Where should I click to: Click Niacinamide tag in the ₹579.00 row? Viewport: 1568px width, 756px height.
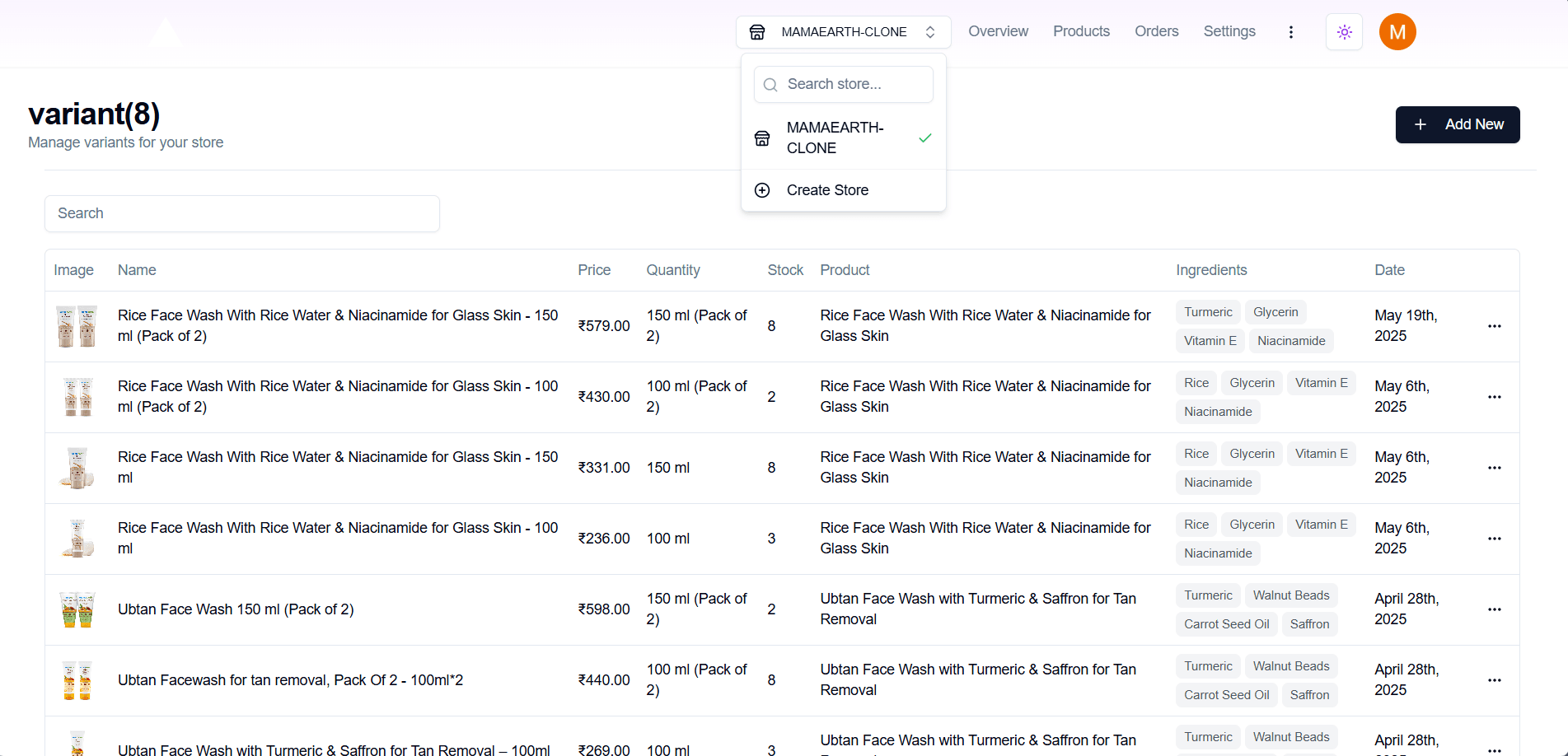(1291, 341)
